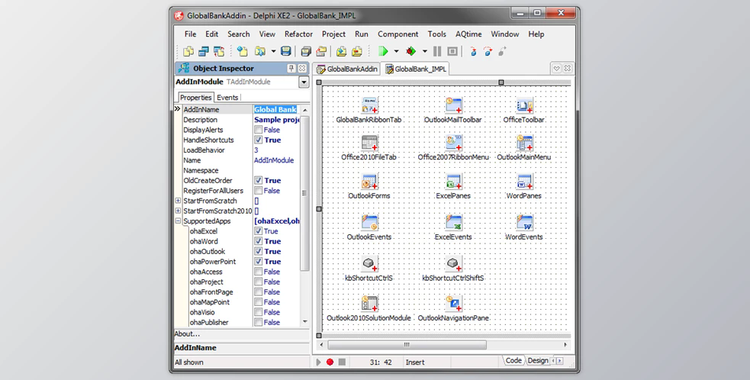Viewport: 750px width, 380px height.
Task: Open the AddInModule component selector dropdown
Action: coord(304,82)
